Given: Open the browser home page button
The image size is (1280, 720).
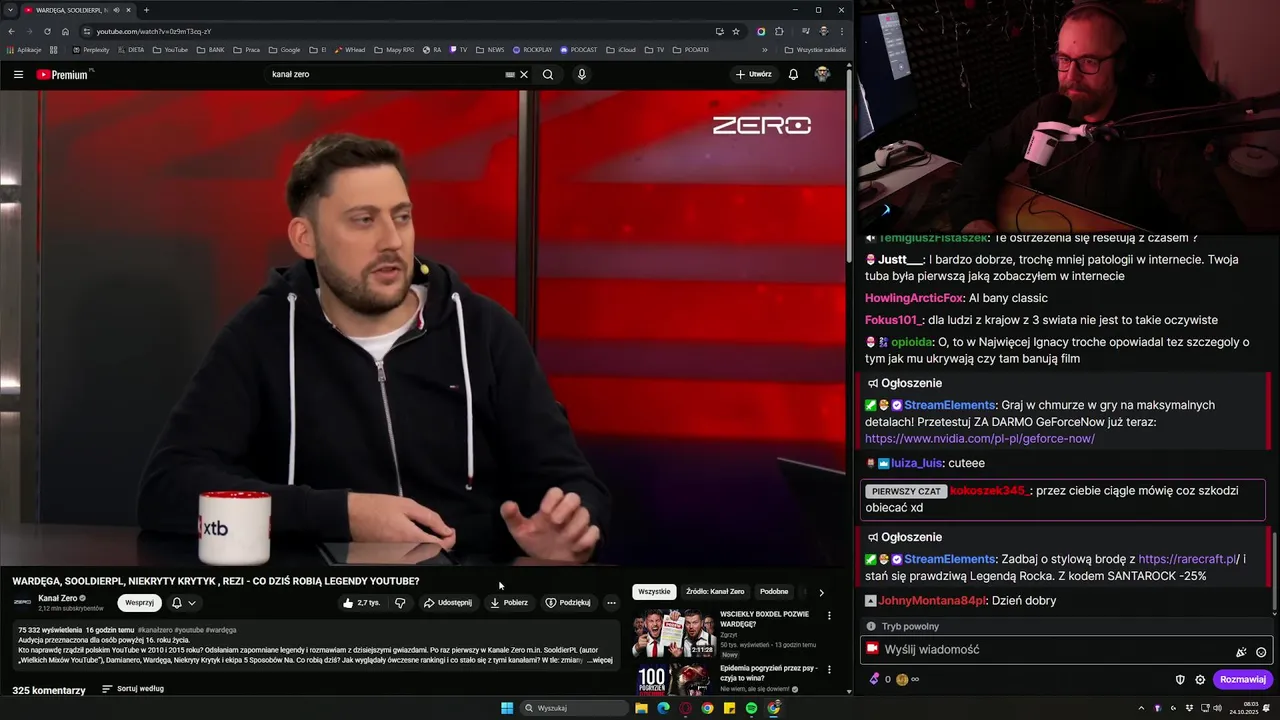Looking at the screenshot, I should tap(65, 31).
